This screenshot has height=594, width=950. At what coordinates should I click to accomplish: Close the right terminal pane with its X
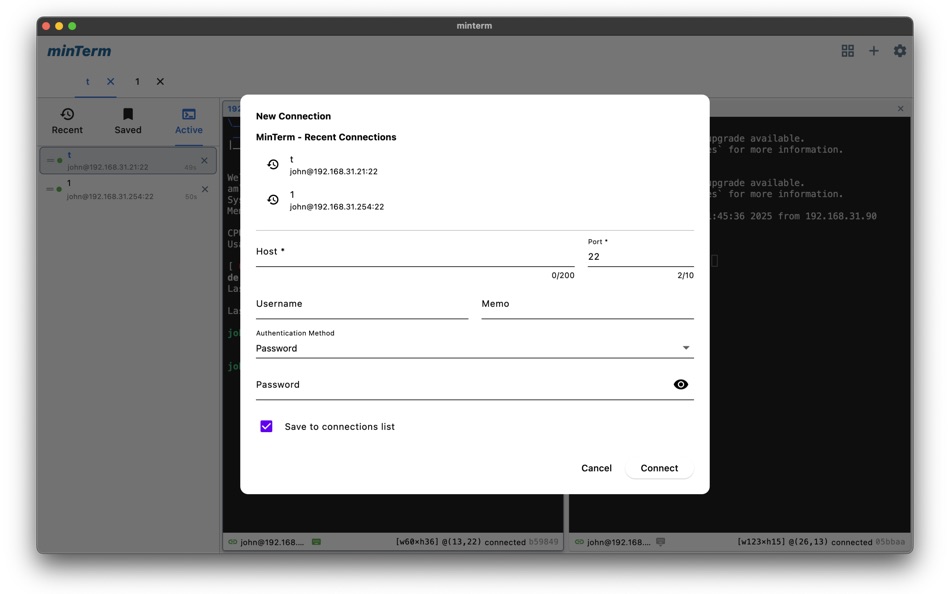click(x=900, y=108)
